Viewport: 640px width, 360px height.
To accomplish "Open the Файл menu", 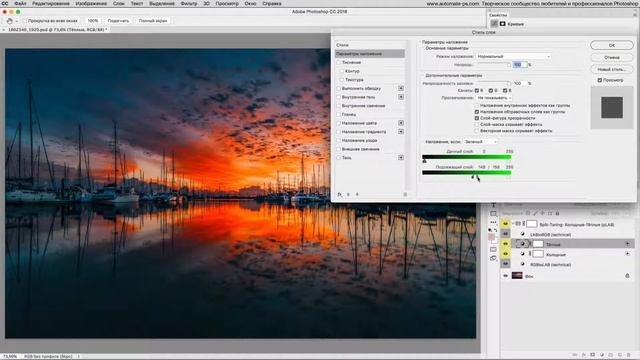I will tap(20, 3).
